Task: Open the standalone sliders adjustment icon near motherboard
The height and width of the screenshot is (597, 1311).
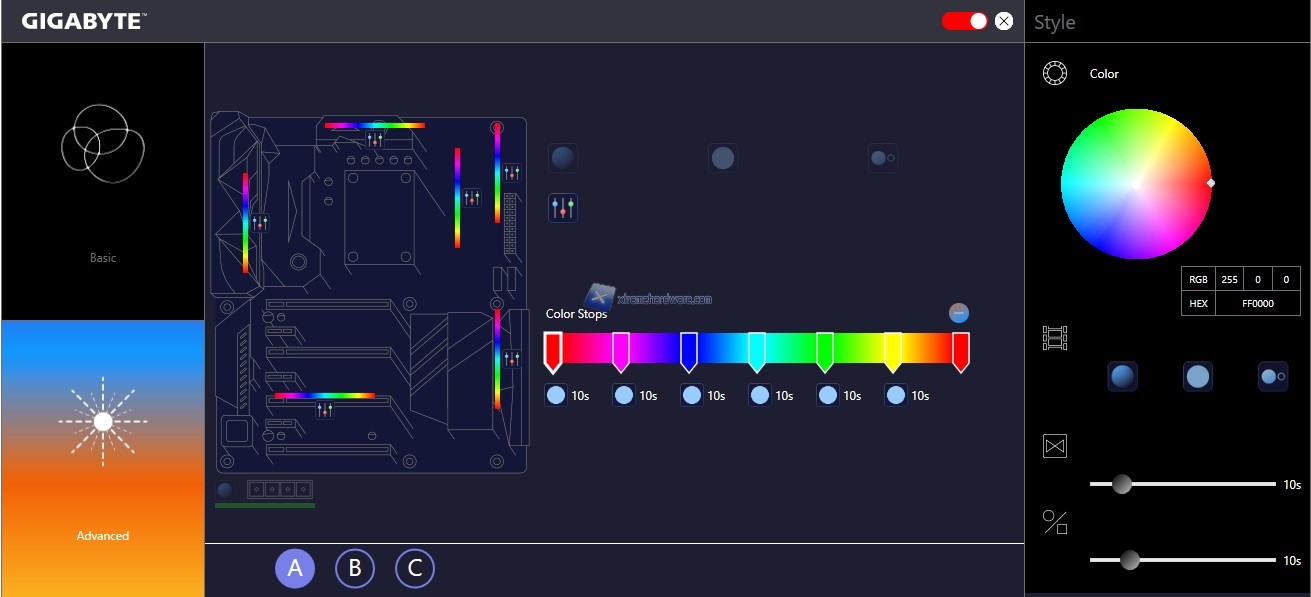Action: (x=563, y=208)
